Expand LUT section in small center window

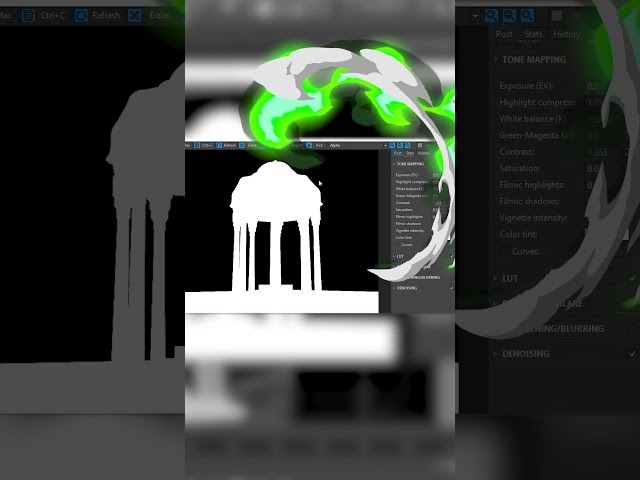(394, 256)
